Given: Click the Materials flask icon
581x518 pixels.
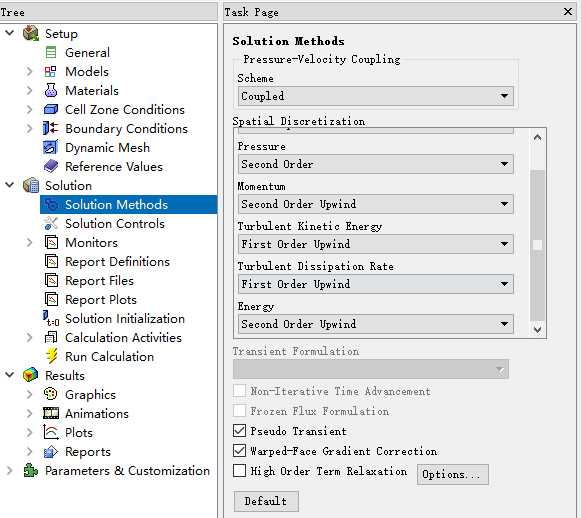Looking at the screenshot, I should point(51,90).
